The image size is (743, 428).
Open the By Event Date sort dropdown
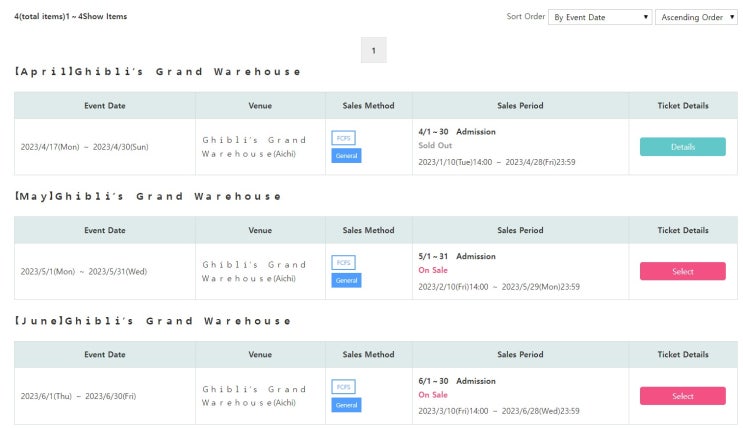pos(600,17)
